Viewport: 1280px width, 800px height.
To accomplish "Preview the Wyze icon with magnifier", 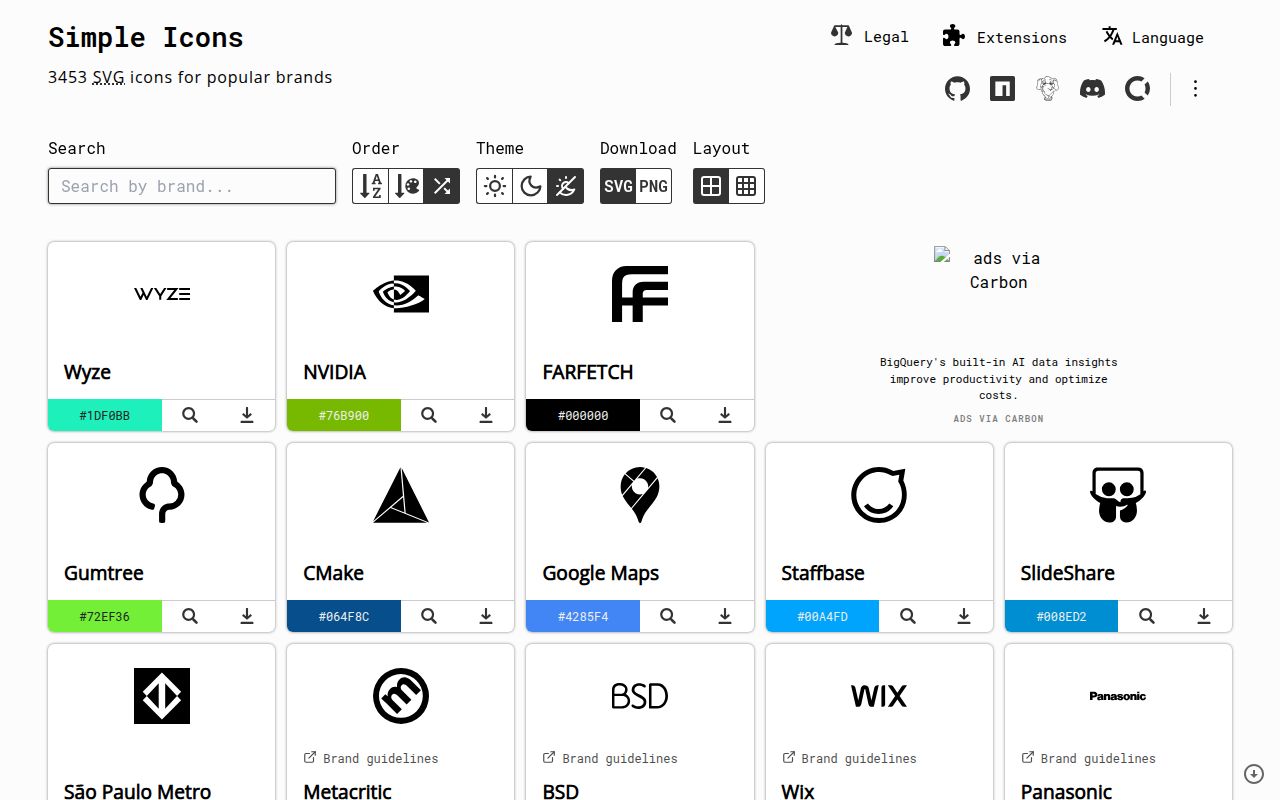I will (x=190, y=415).
